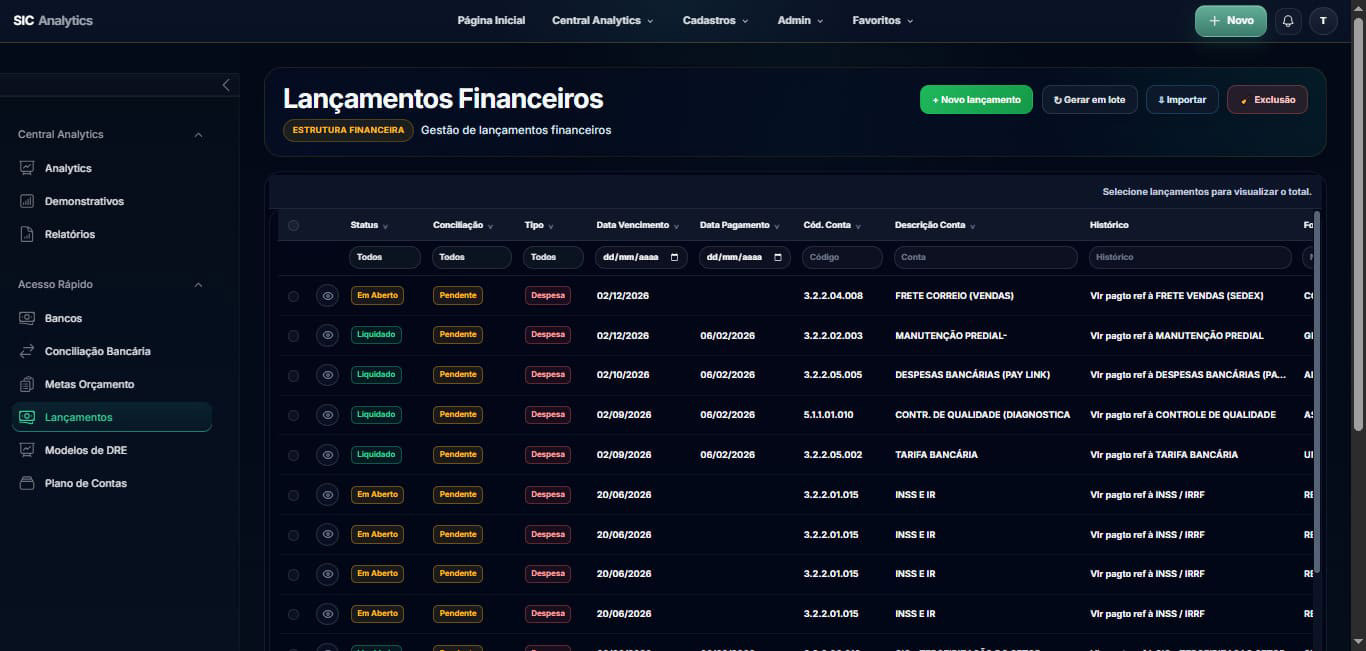
Task: Go to Página Inicial in top menu
Action: coord(491,21)
